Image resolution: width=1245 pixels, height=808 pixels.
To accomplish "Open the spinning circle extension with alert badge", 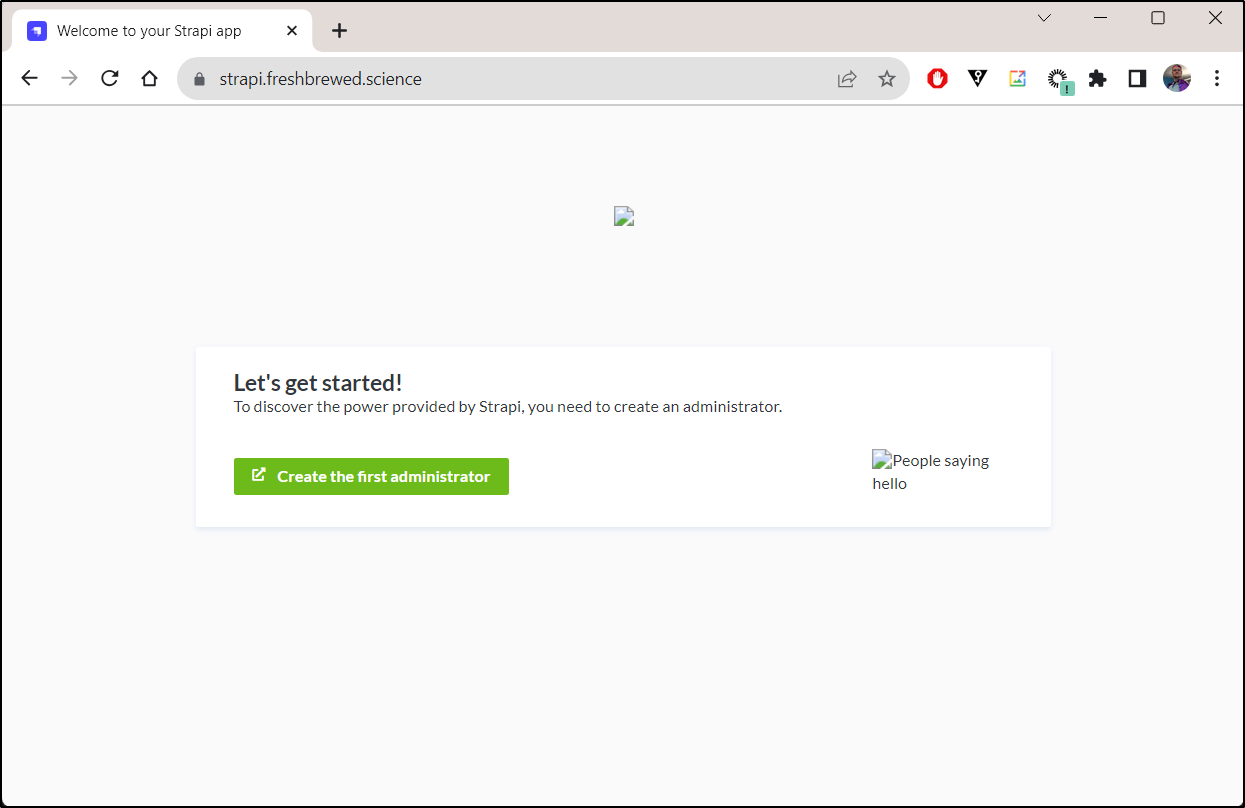I will click(x=1059, y=80).
